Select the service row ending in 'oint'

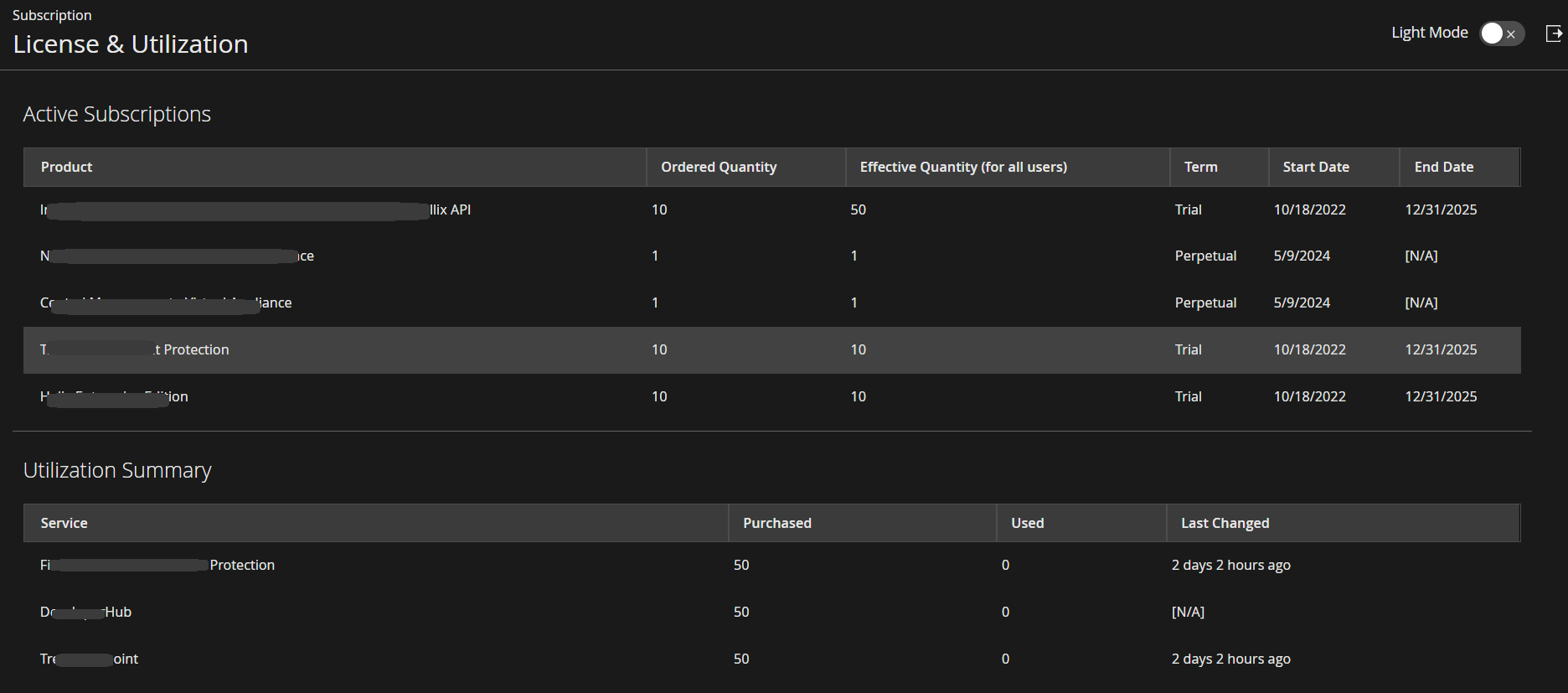tap(772, 659)
